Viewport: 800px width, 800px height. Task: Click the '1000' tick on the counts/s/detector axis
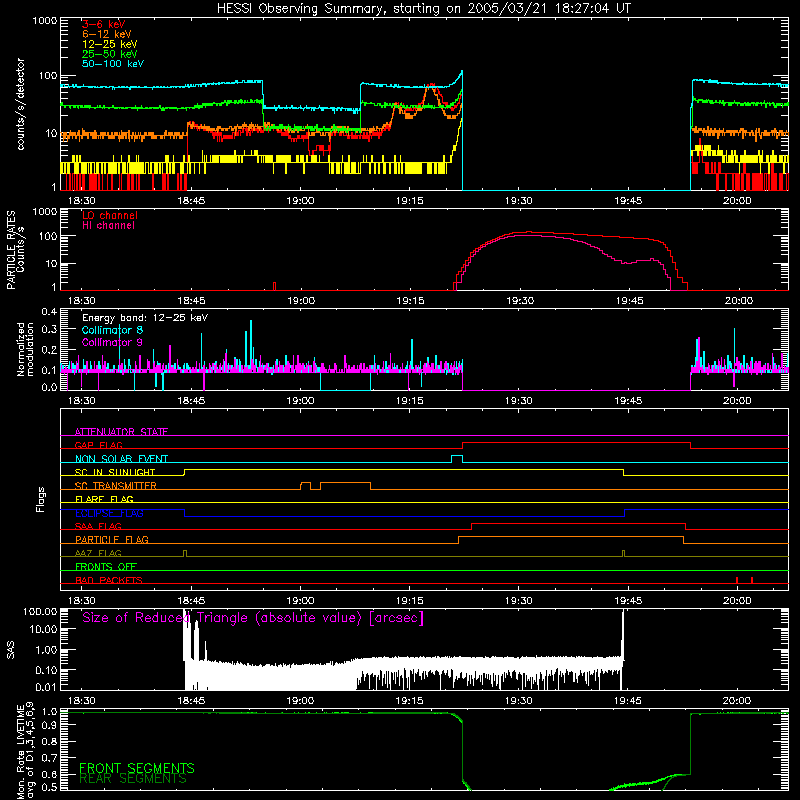[x=44, y=21]
